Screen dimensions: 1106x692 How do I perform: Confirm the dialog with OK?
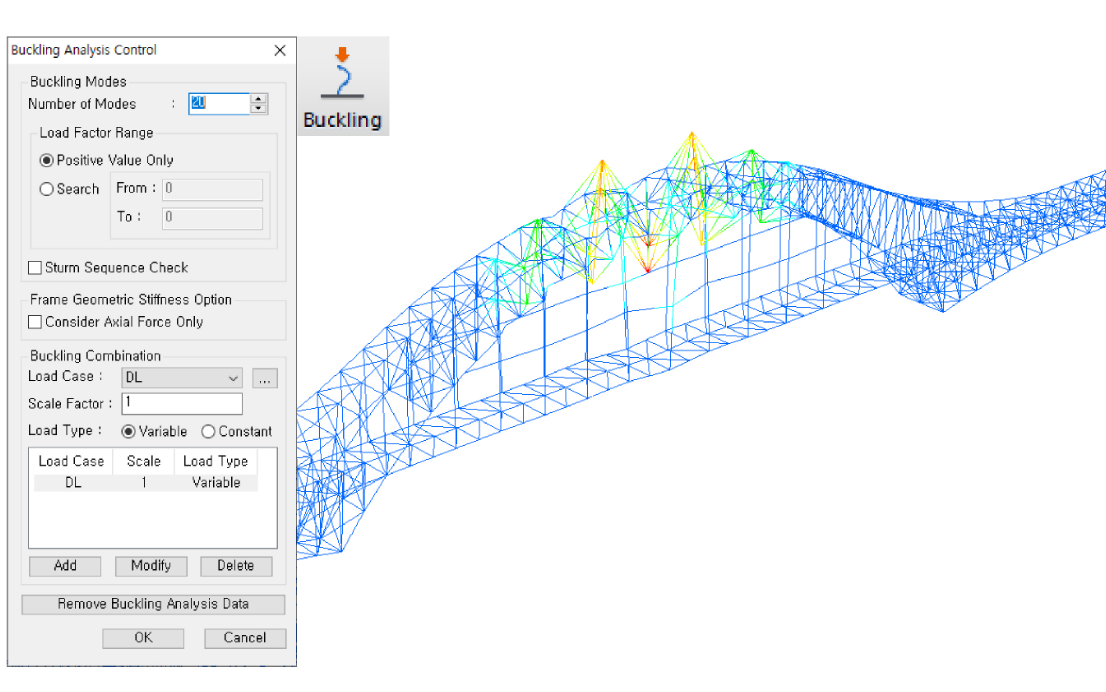coord(143,638)
